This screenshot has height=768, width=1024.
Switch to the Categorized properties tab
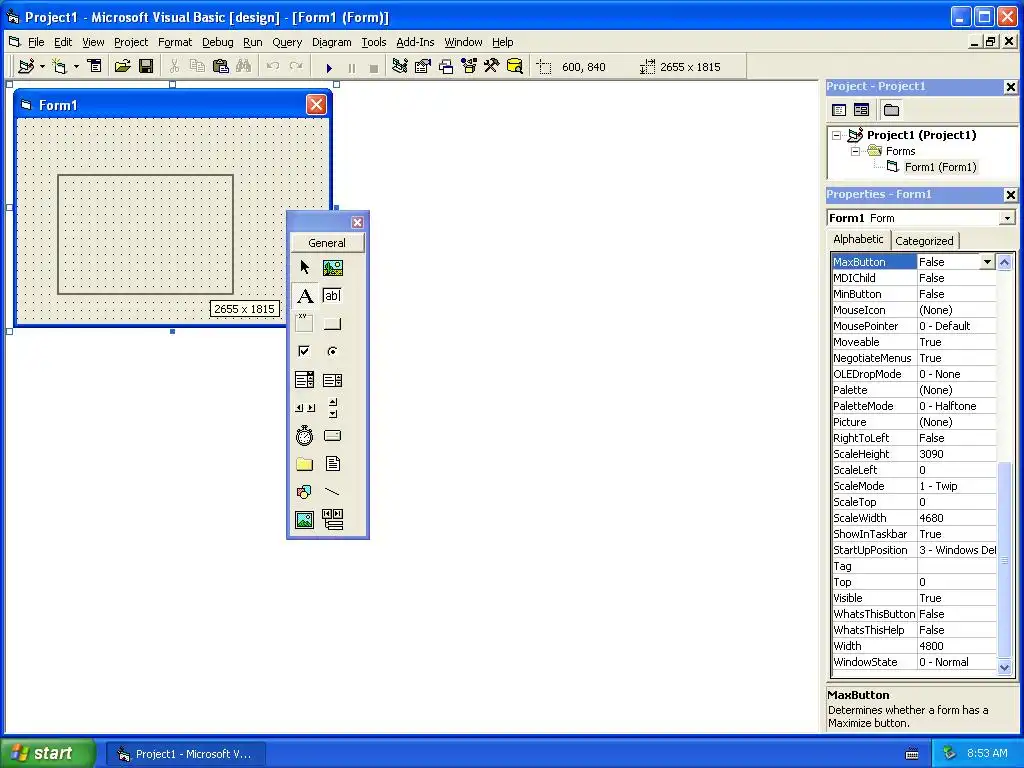pyautogui.click(x=924, y=241)
